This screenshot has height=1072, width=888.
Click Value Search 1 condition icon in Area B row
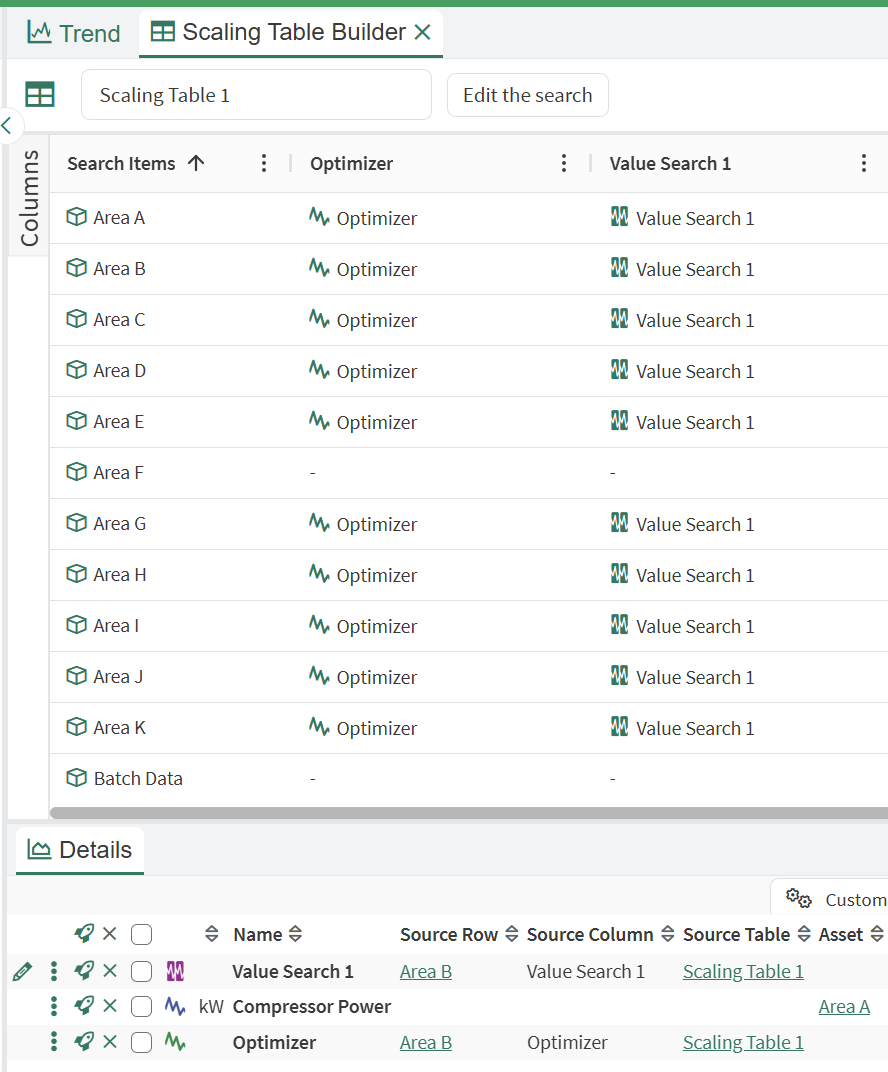[x=619, y=267]
